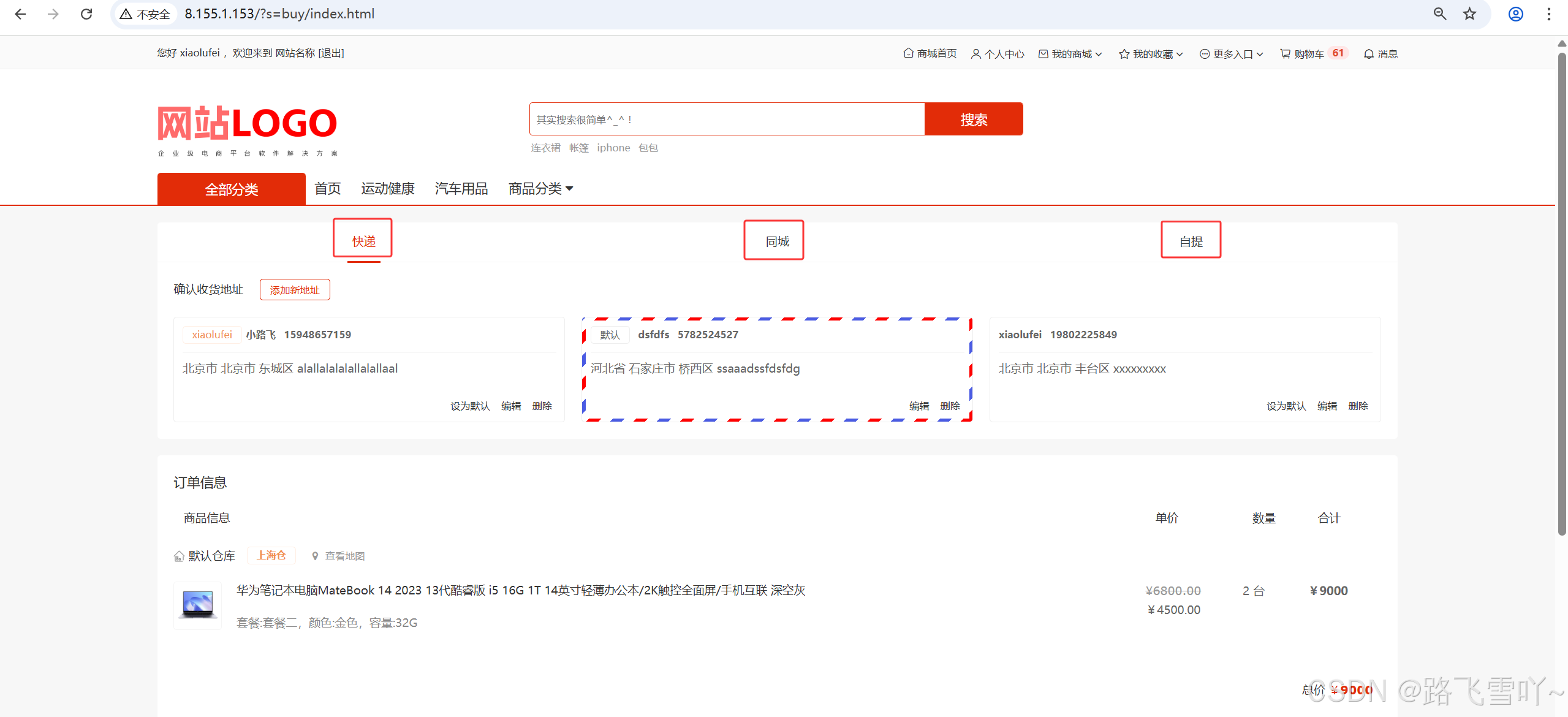The image size is (1568, 717).
Task: Open the messages bell icon
Action: point(1368,54)
